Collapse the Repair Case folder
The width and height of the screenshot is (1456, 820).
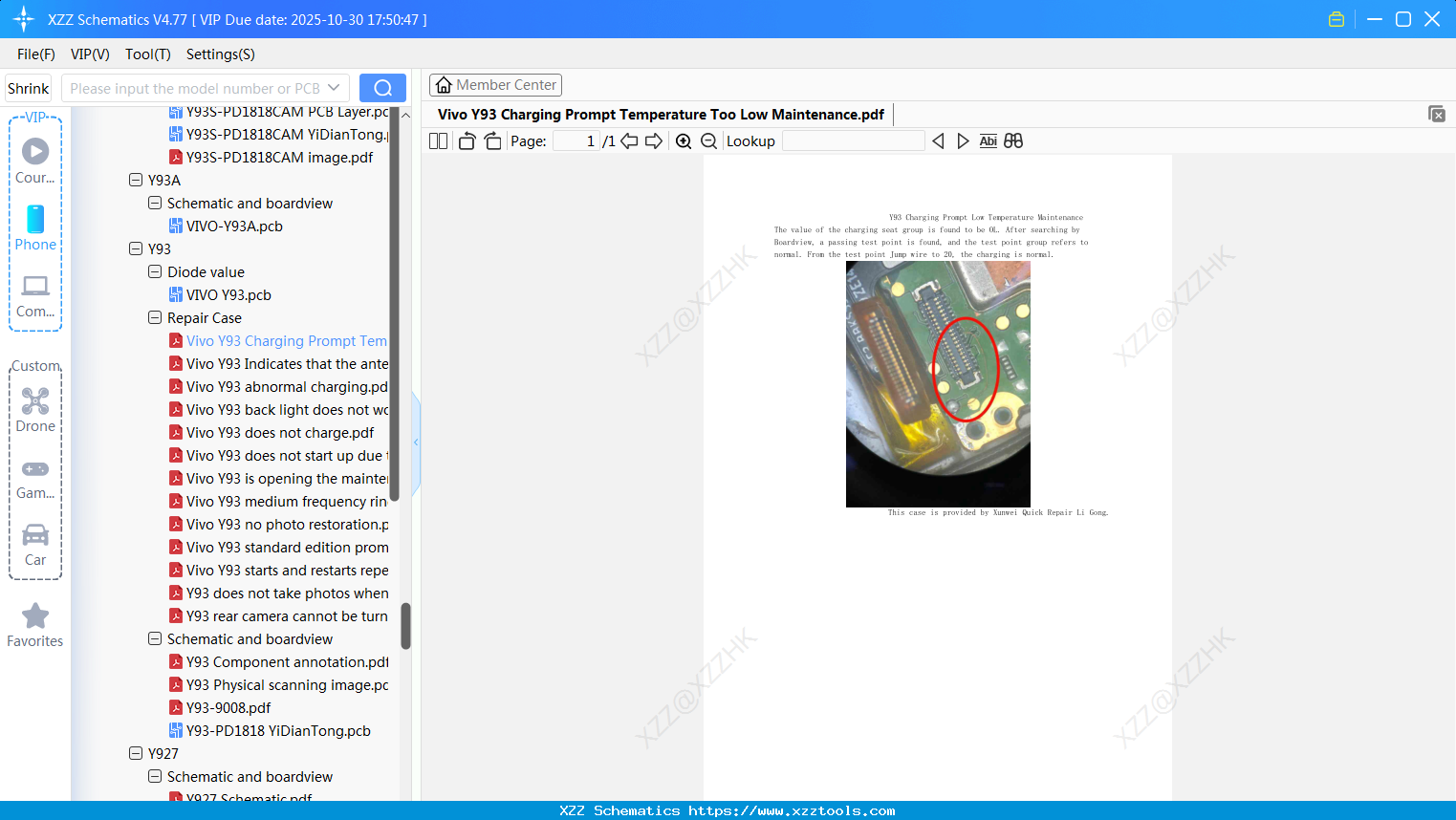[155, 317]
